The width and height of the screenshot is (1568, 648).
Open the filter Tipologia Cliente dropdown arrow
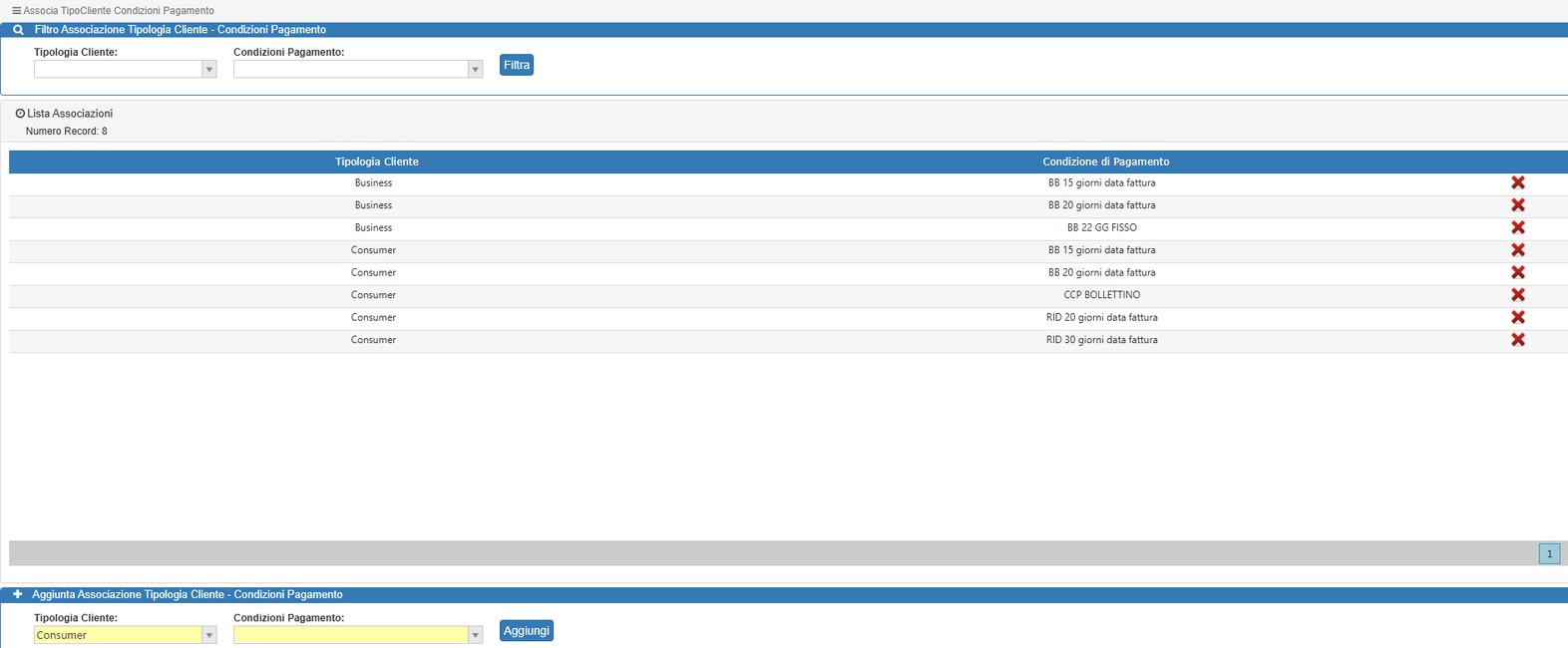(x=209, y=70)
